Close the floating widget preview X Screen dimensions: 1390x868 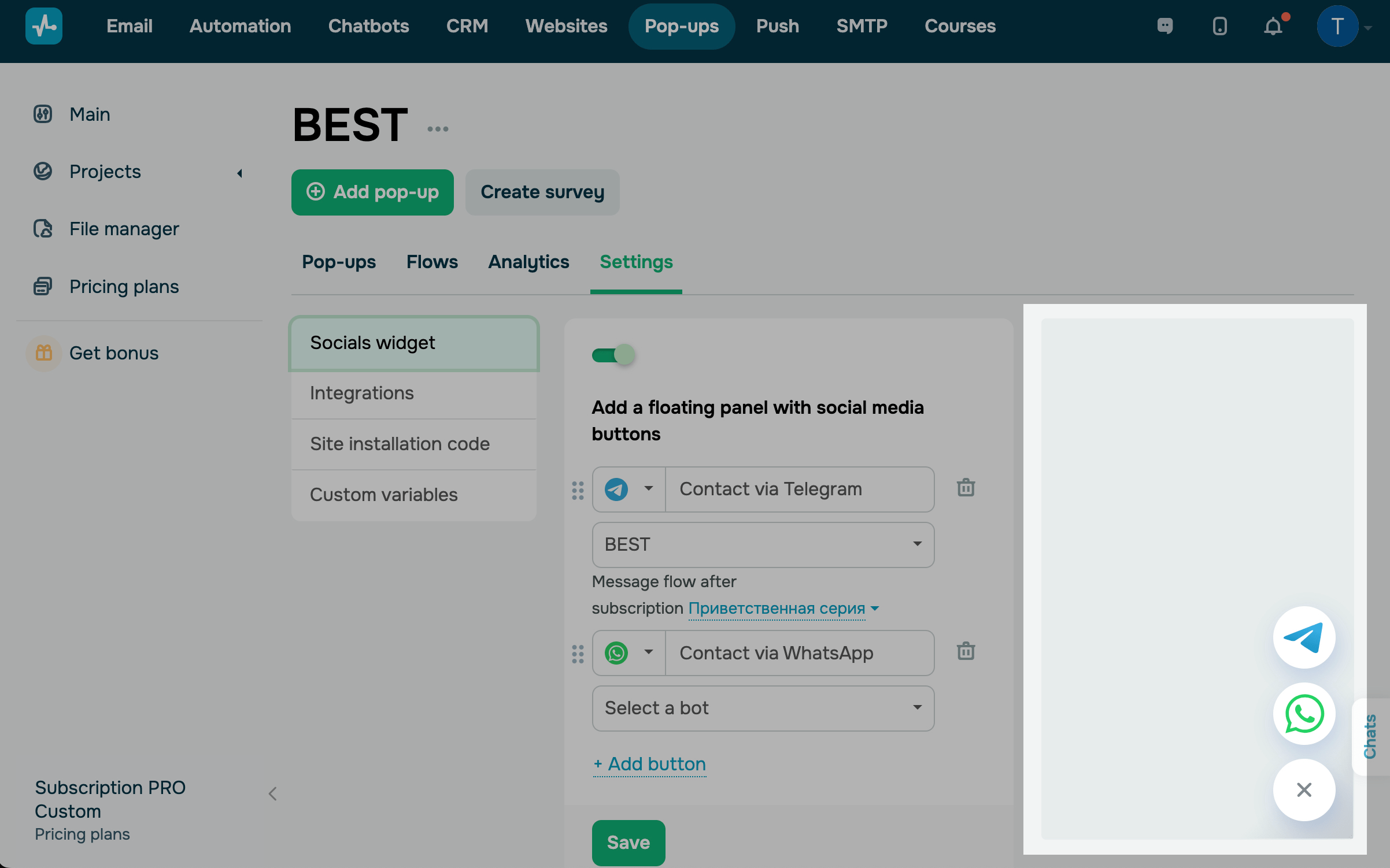click(1304, 790)
